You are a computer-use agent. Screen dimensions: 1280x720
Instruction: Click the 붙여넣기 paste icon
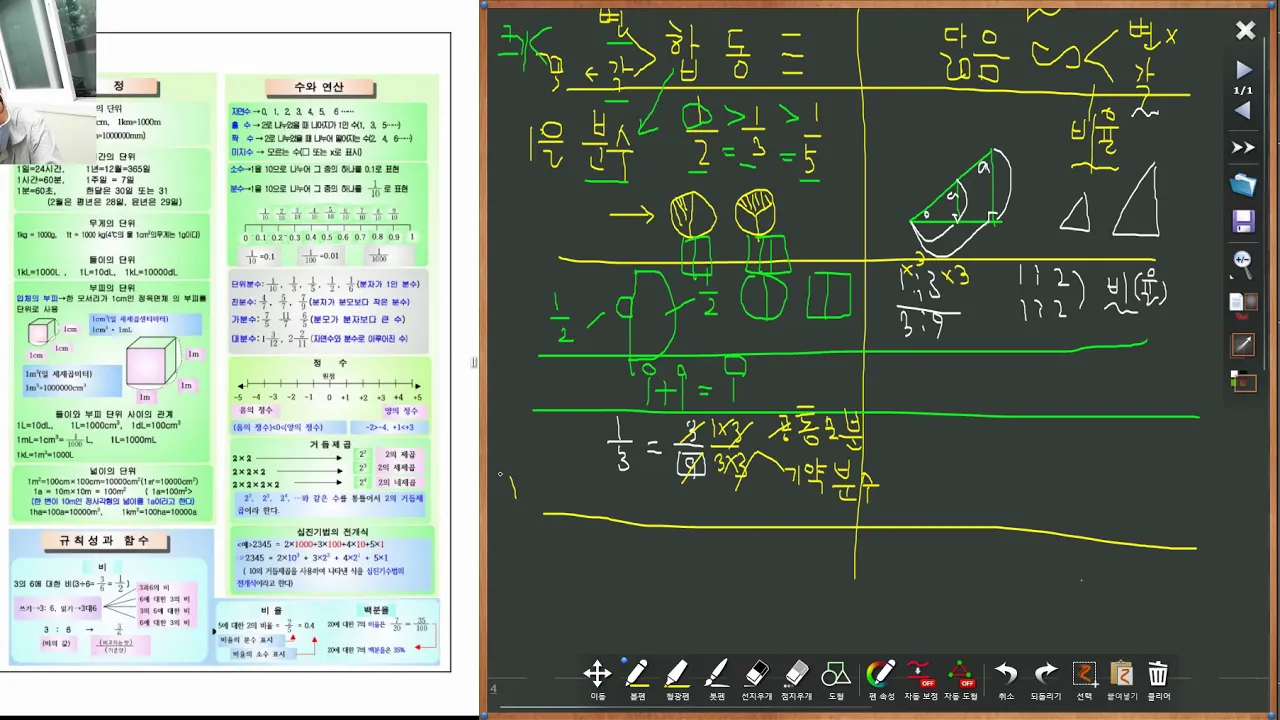(1121, 680)
